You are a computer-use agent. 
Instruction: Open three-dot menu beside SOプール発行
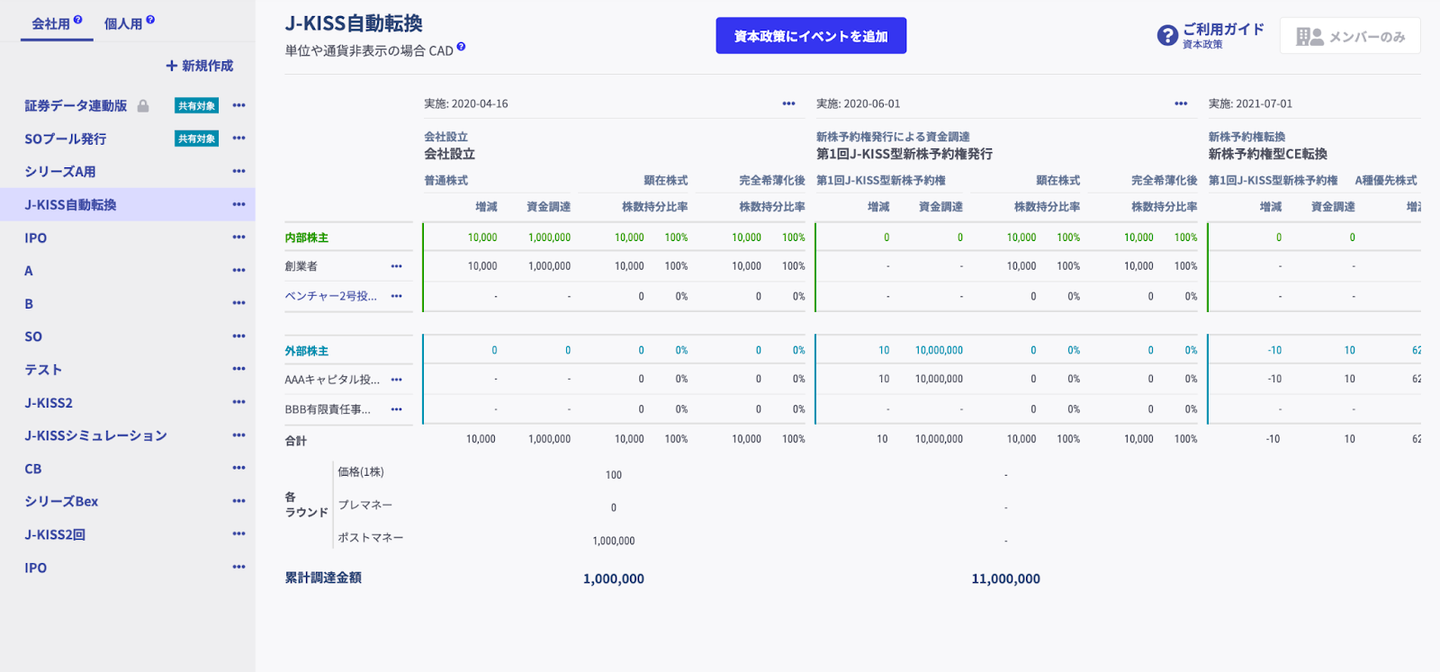238,138
